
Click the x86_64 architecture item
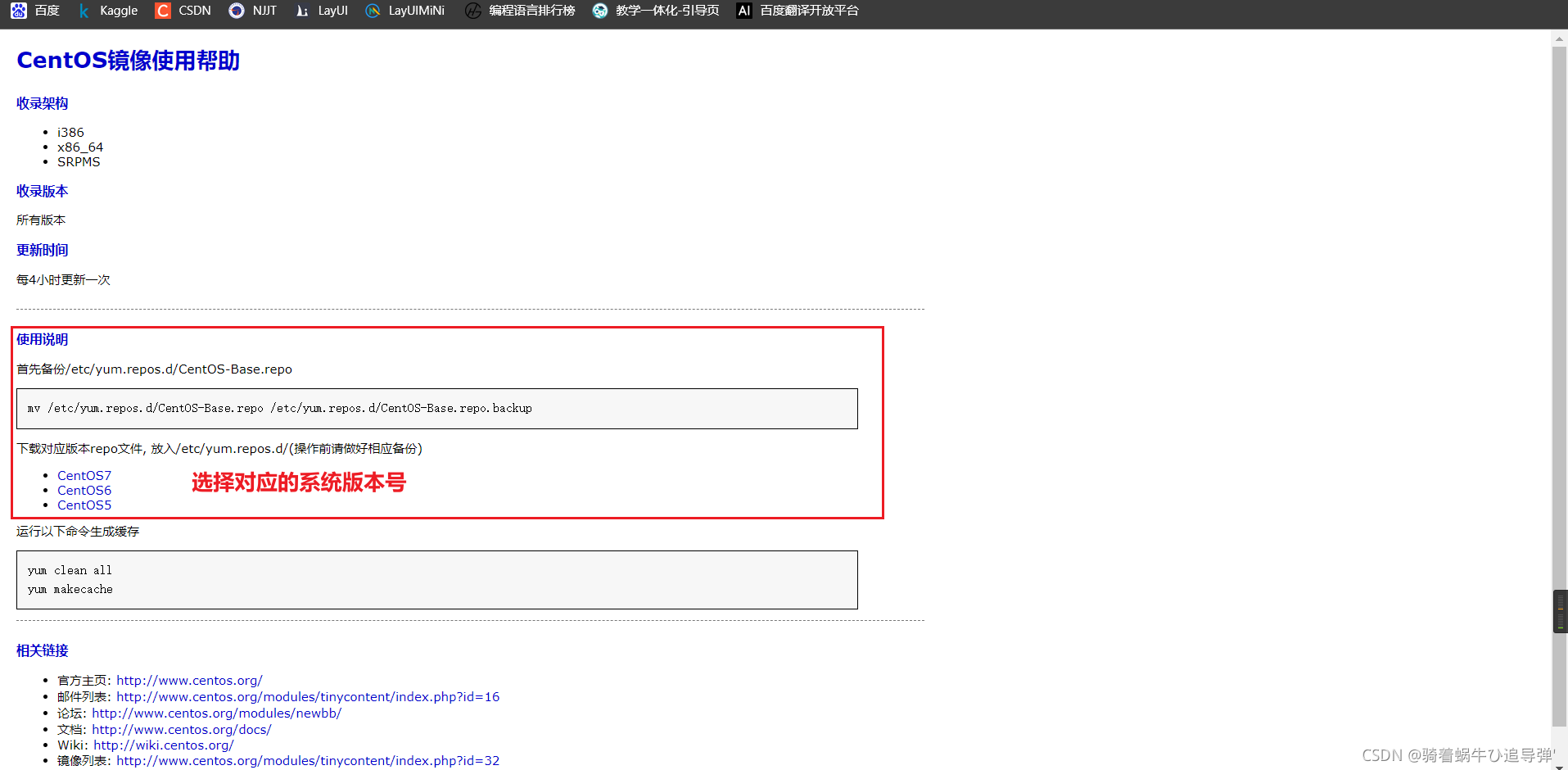pos(80,147)
